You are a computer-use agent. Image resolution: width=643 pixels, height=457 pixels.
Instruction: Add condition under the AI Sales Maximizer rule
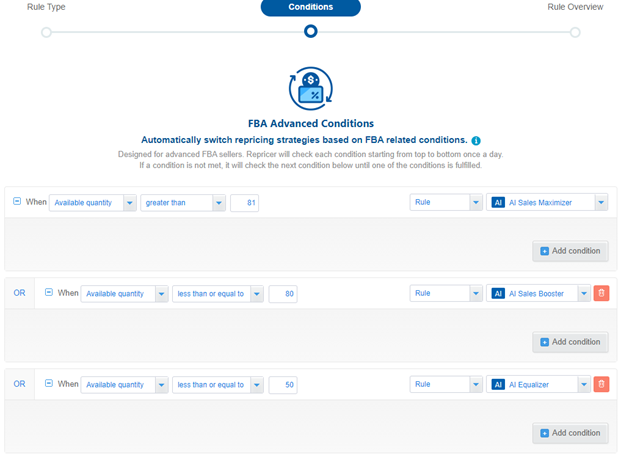coord(570,251)
